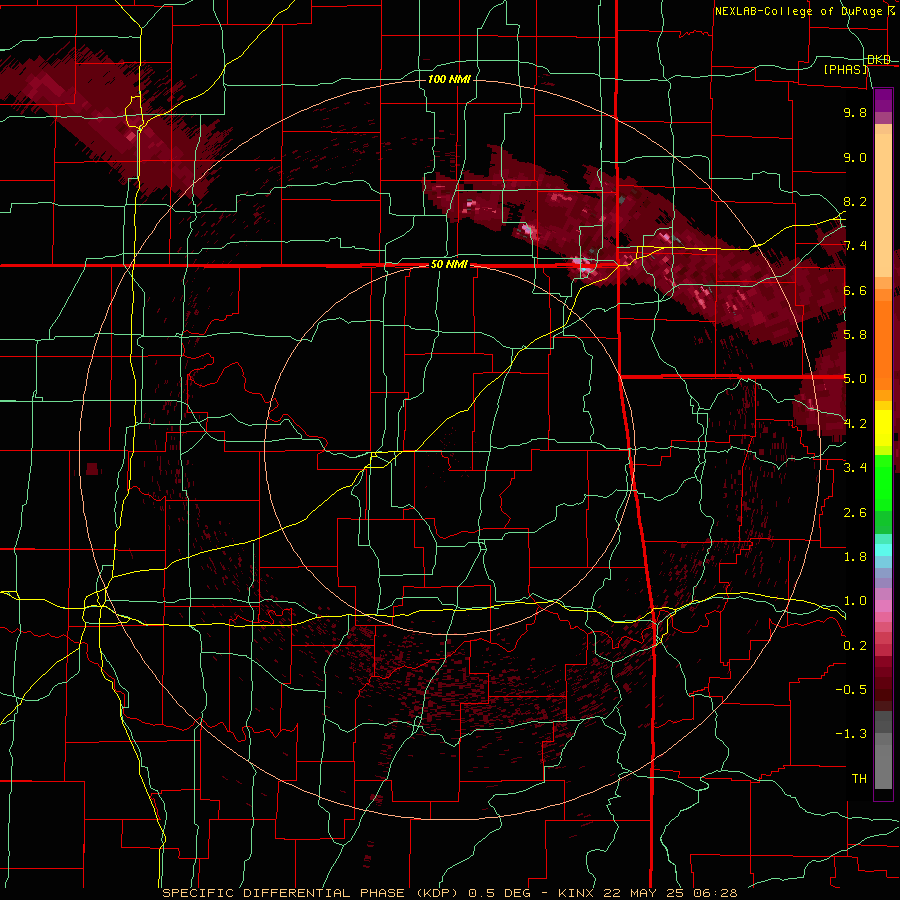Screen dimensions: 900x900
Task: Click the -1.3 scale value
Action: point(851,734)
